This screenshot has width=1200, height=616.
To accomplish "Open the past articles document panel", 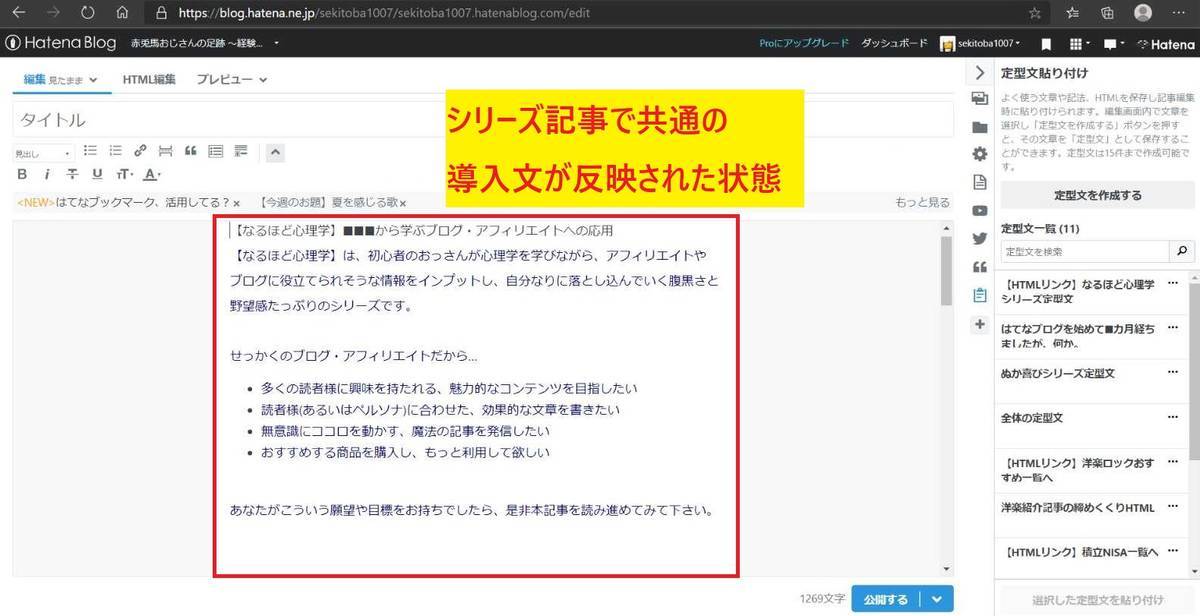I will click(x=980, y=182).
